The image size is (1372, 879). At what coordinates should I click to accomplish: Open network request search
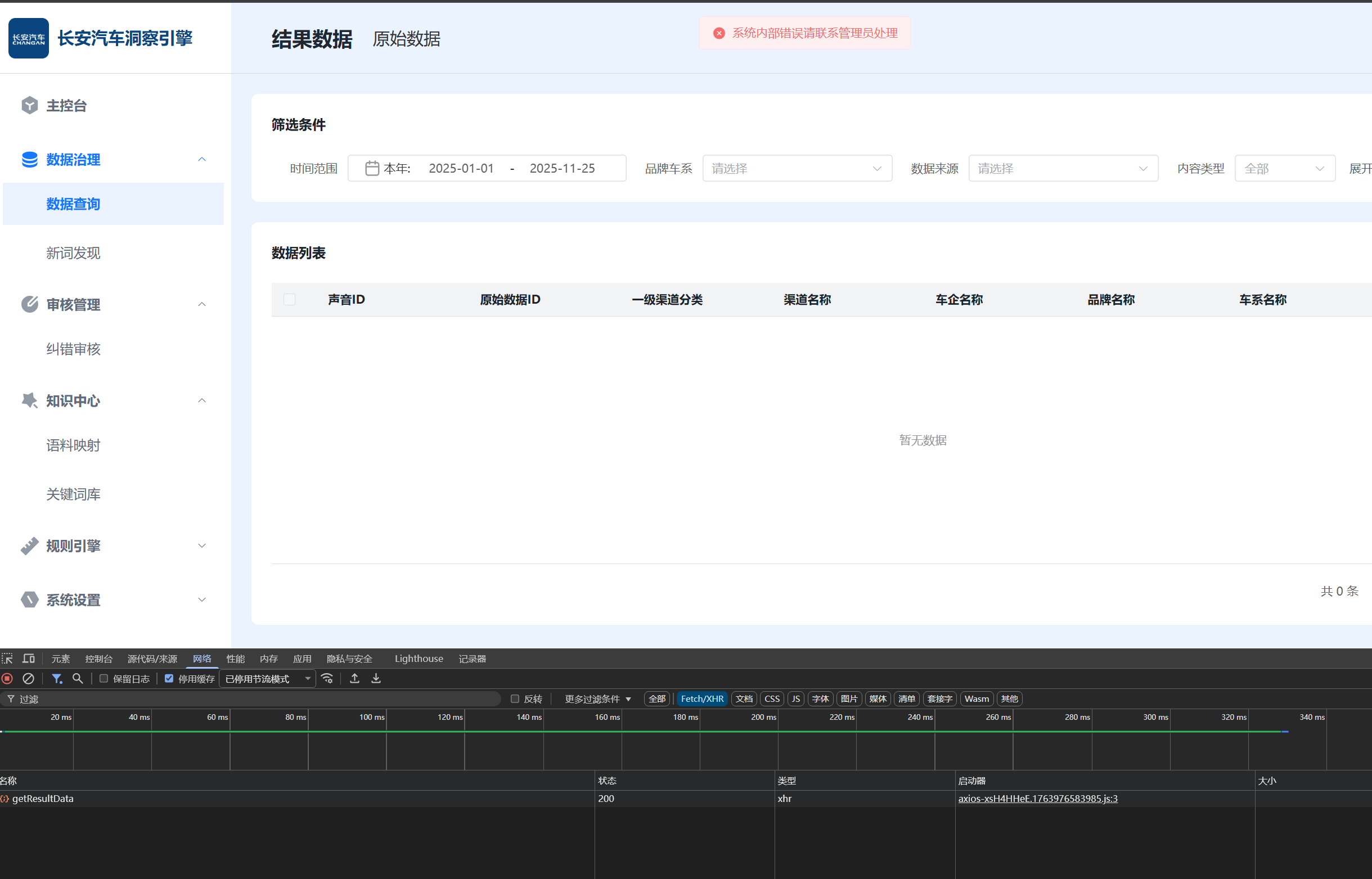pos(78,679)
